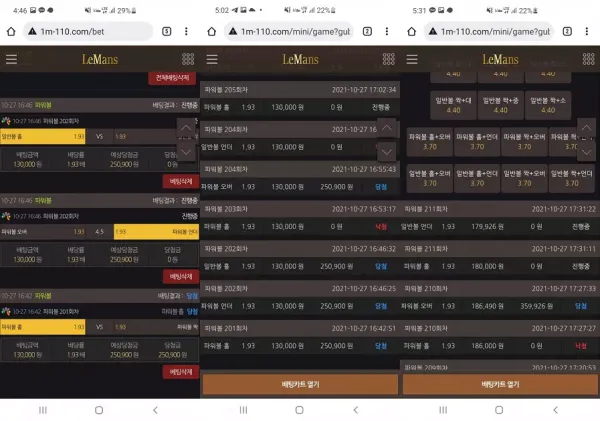The image size is (600, 421).
Task: Open the hamburger menu on the middle LeMans page
Action: click(212, 59)
